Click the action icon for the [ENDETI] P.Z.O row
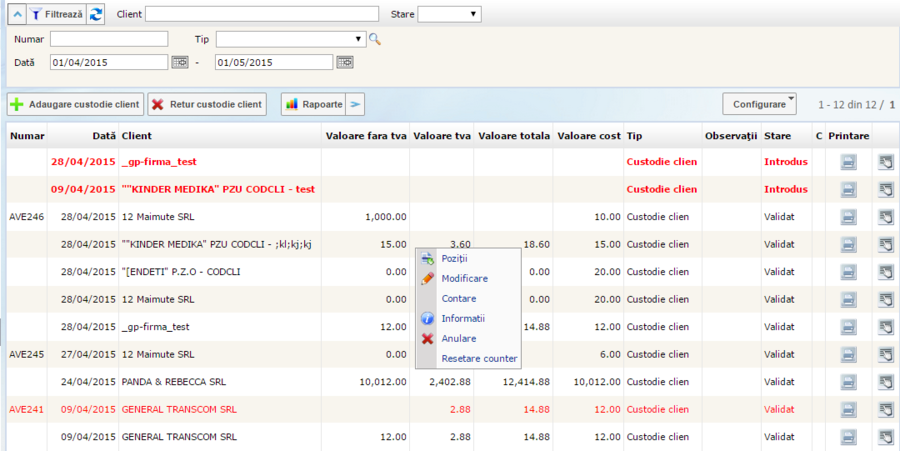 [886, 271]
